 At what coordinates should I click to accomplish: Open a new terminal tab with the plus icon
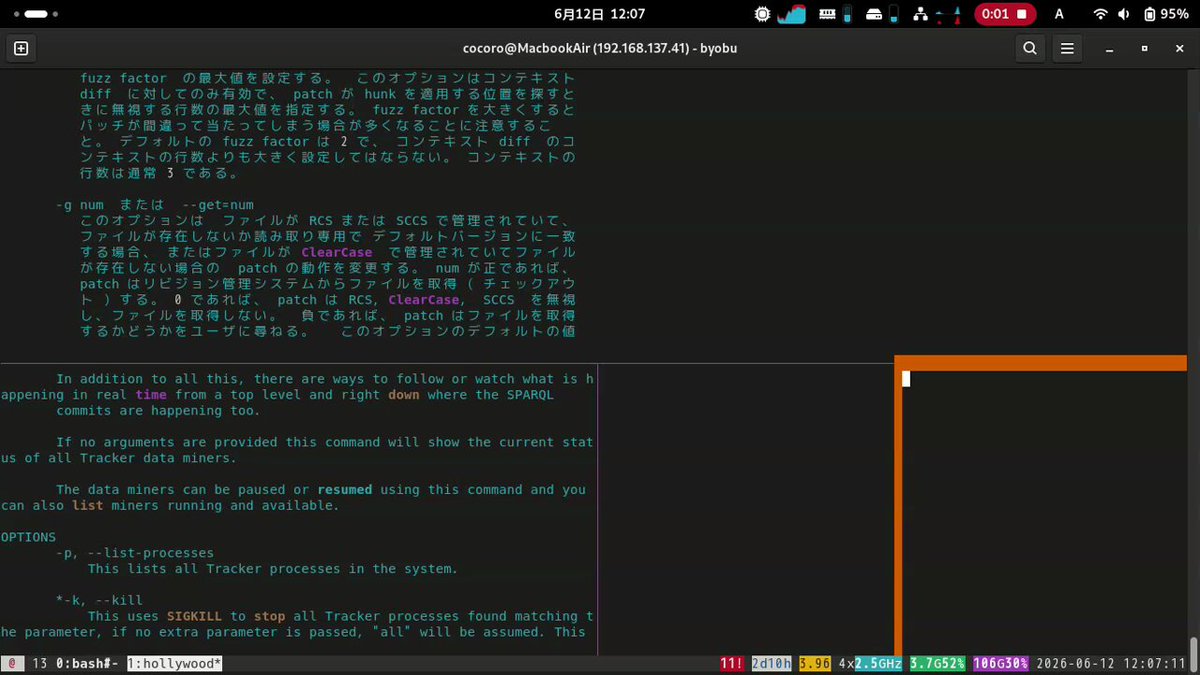tap(21, 48)
